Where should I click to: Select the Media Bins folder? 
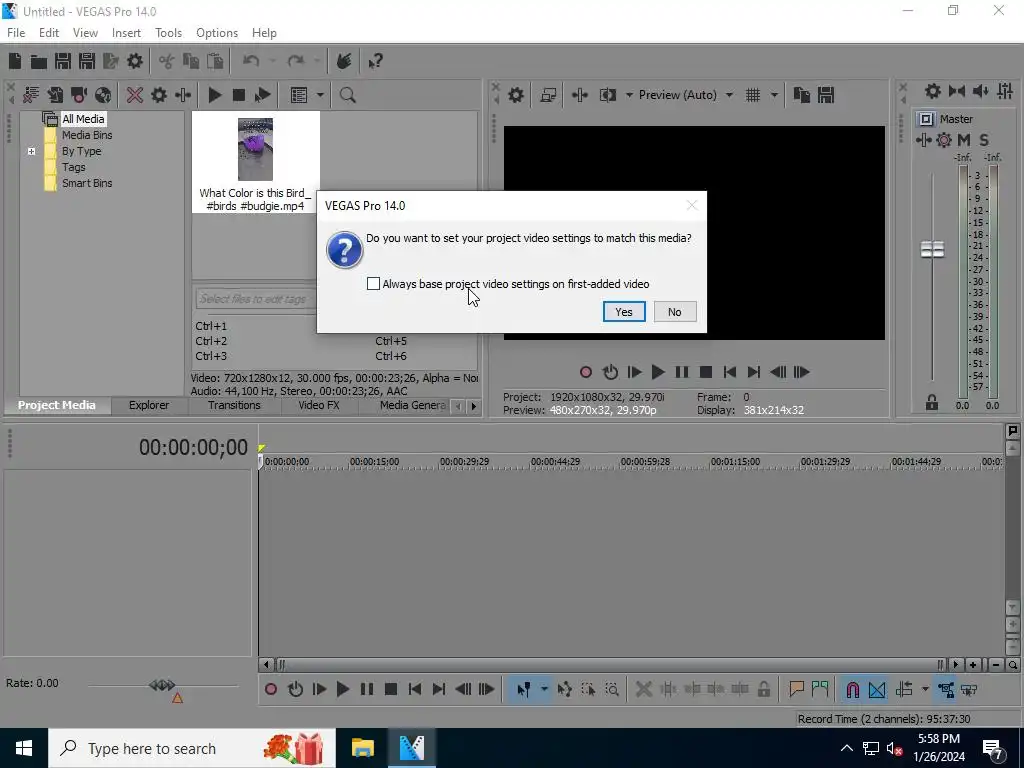pos(87,135)
